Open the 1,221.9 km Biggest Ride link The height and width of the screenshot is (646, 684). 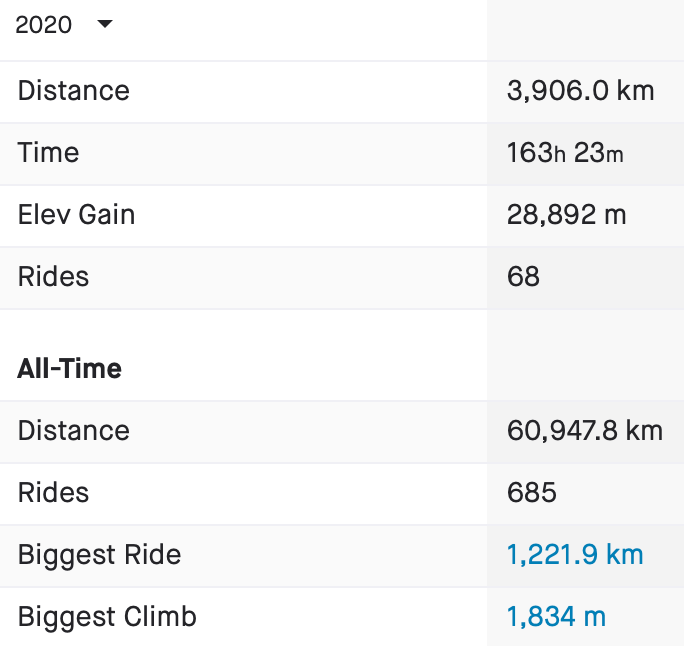pyautogui.click(x=575, y=555)
